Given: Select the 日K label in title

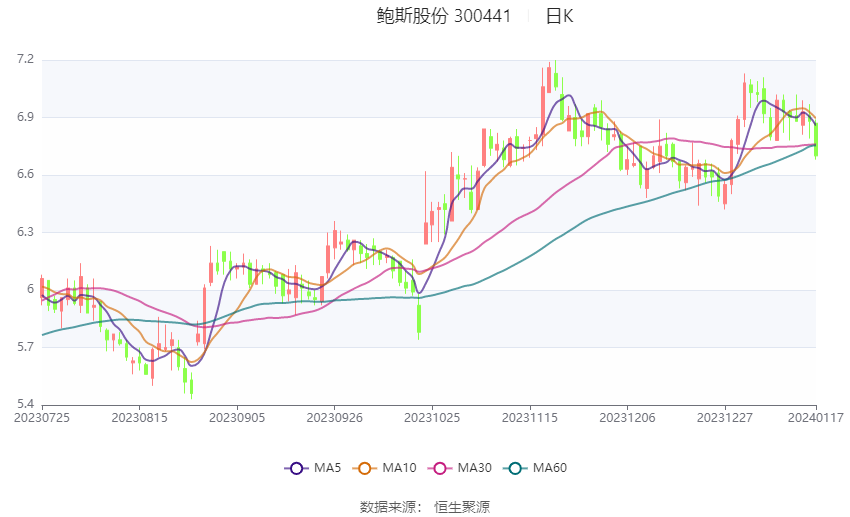Looking at the screenshot, I should pos(559,16).
